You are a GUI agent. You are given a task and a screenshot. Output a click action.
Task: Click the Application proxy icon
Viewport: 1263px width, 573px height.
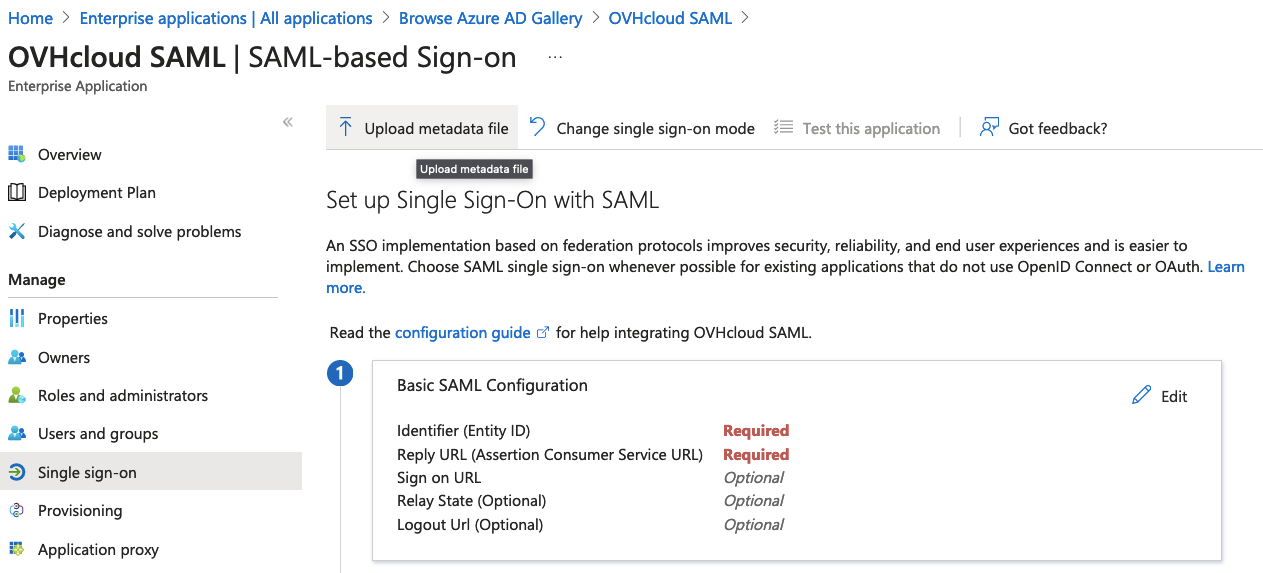[16, 549]
